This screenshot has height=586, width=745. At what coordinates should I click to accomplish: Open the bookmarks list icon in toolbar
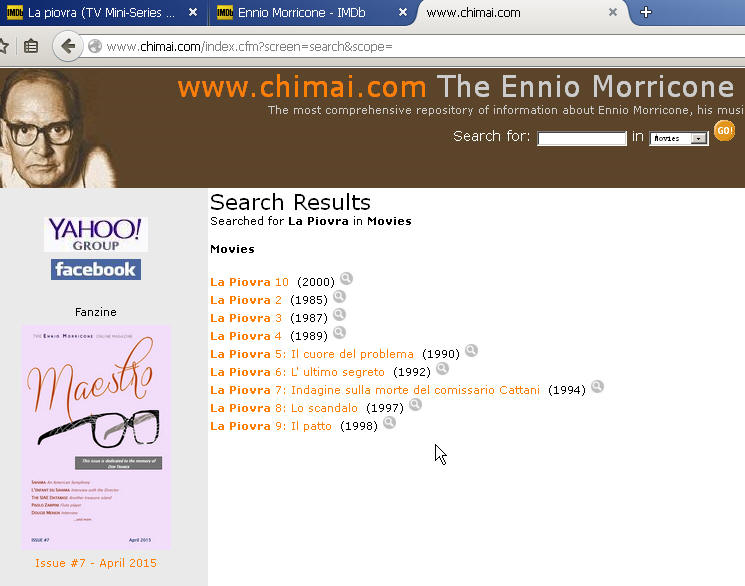click(x=31, y=47)
